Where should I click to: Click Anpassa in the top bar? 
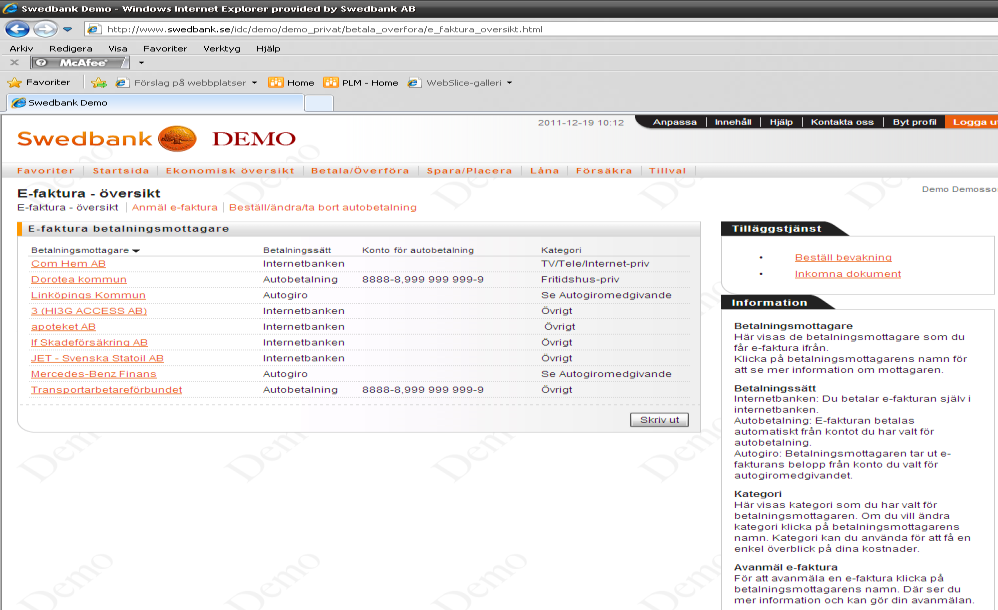pos(675,122)
